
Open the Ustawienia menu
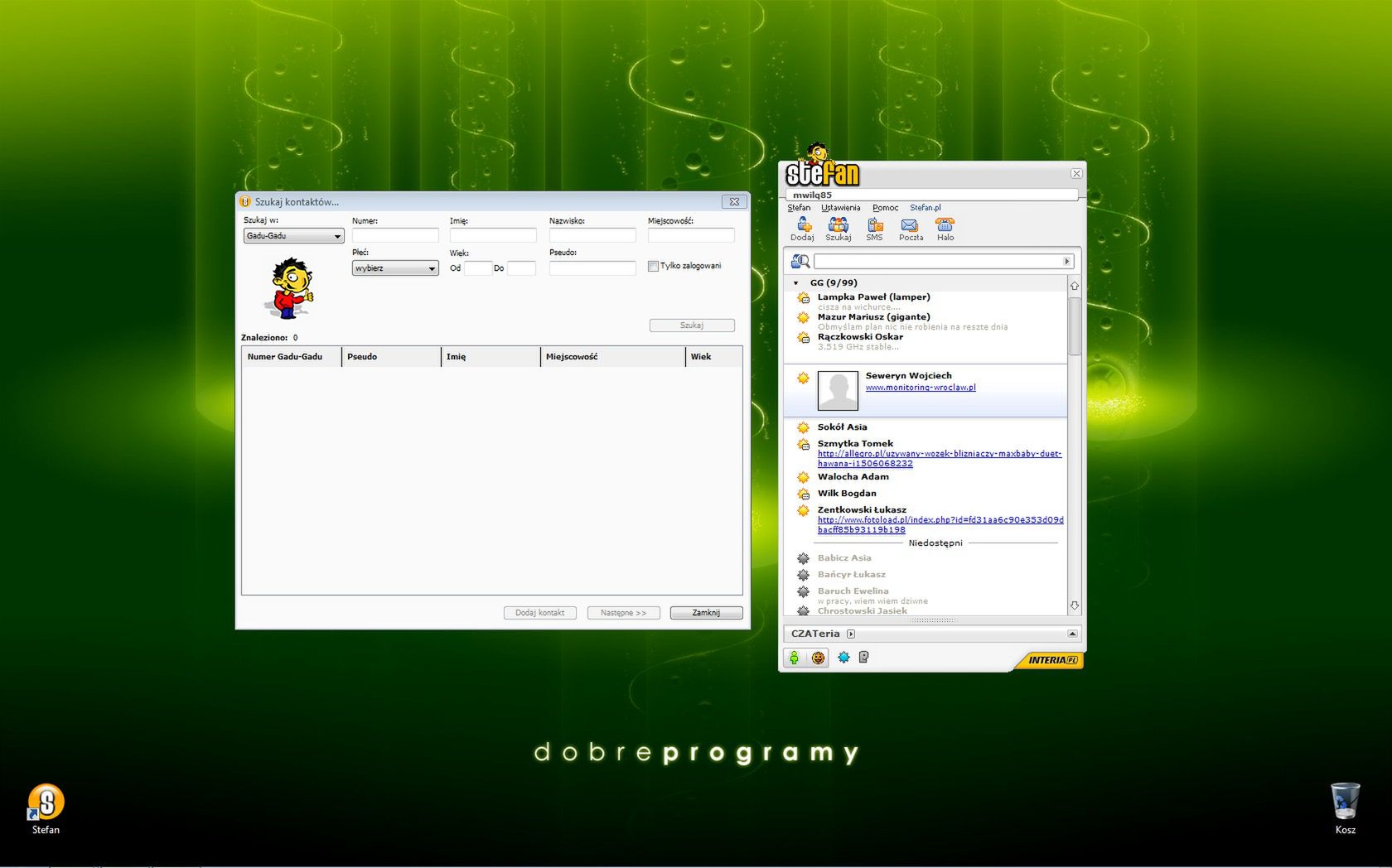tap(841, 208)
